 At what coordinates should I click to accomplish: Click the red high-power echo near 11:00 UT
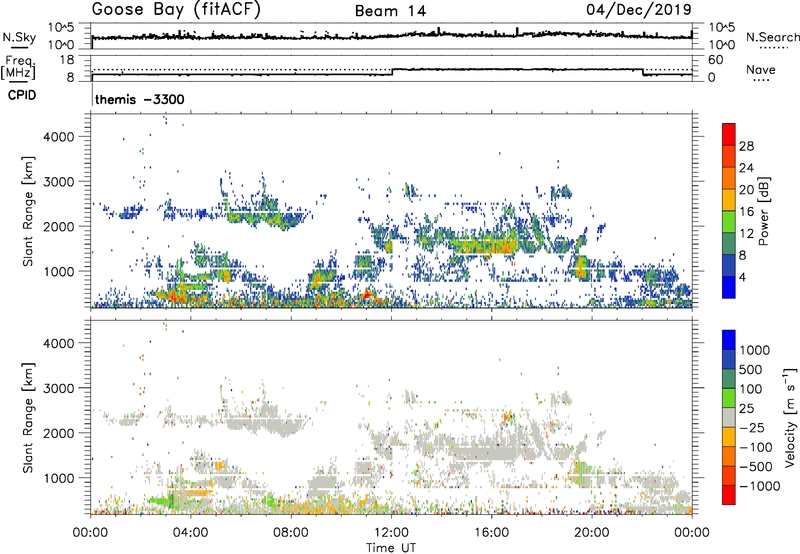(366, 295)
